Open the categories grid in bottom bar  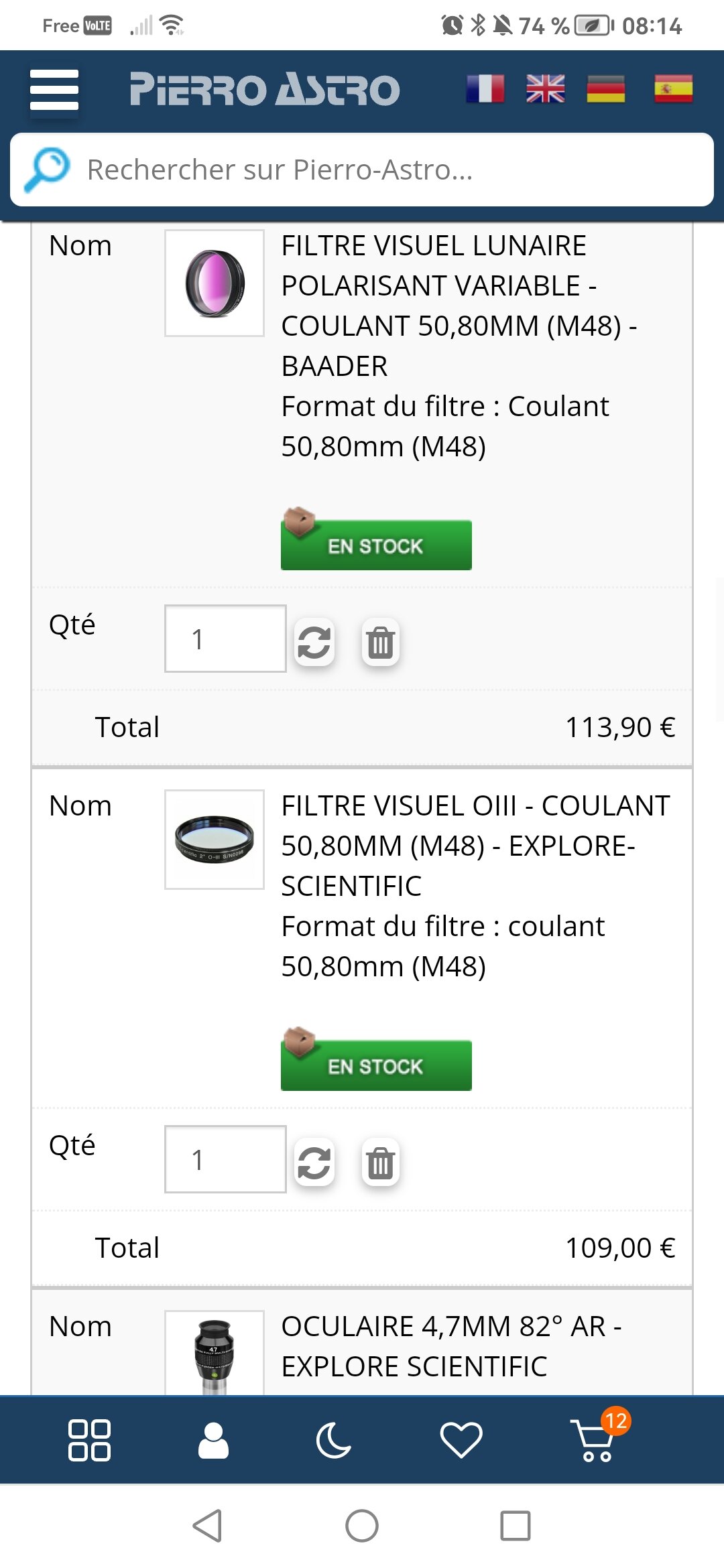[89, 1440]
